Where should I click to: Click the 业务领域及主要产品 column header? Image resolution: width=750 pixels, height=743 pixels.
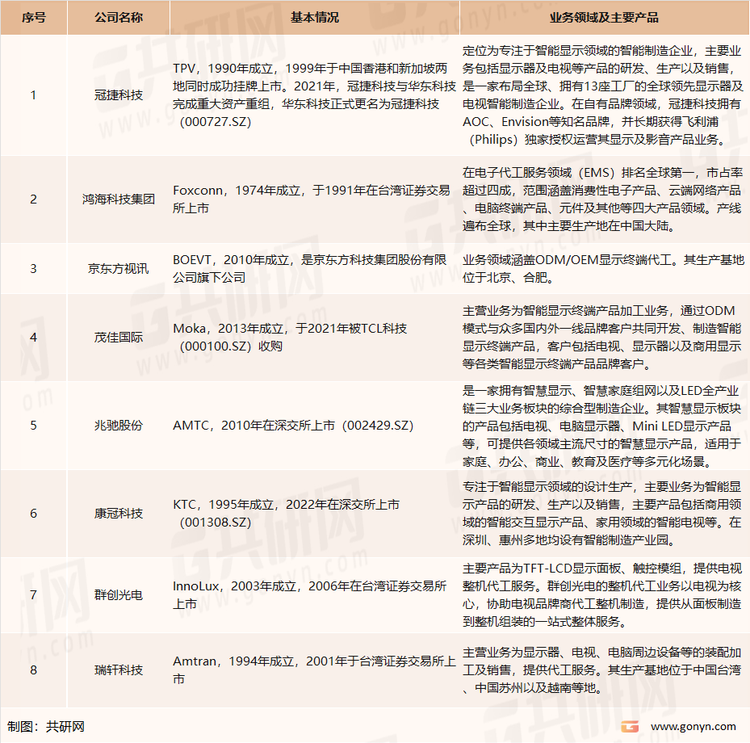[604, 18]
